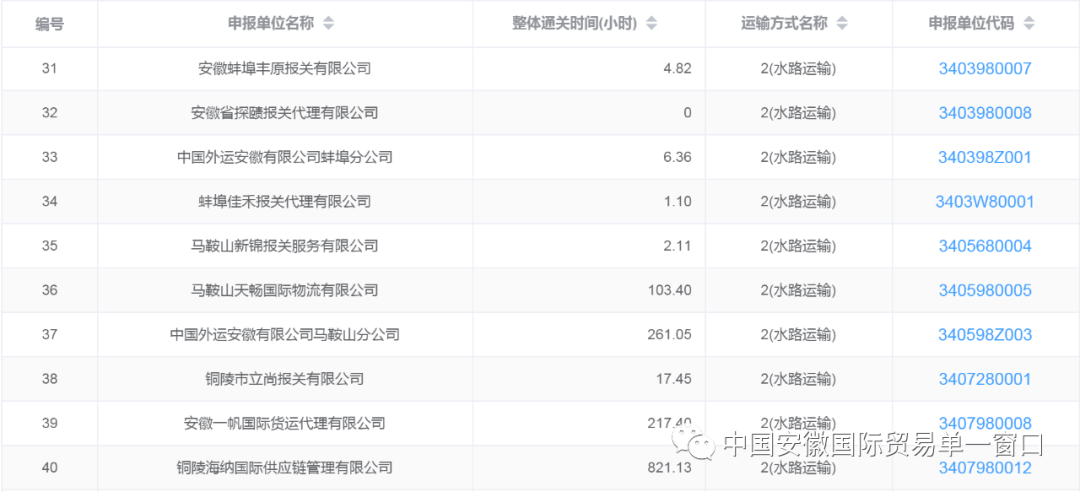Screen dimensions: 1080x492
Task: Select 中国外运安徽有限公司马鞍山分公司 cell
Action: [284, 335]
